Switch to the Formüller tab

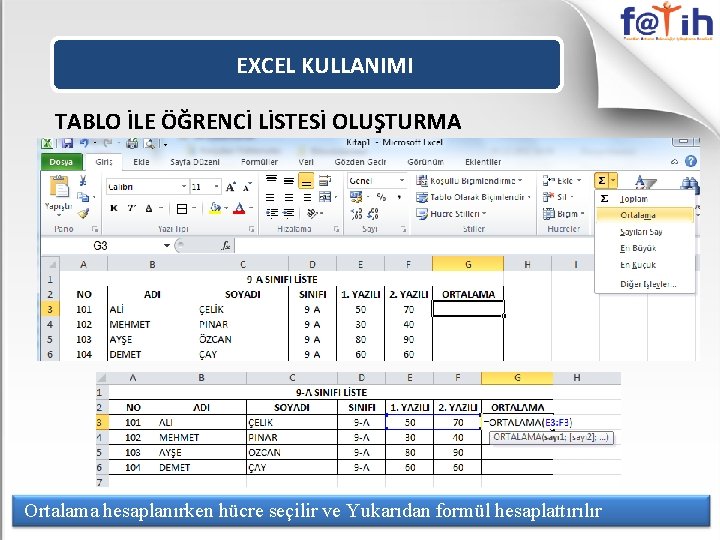(259, 162)
